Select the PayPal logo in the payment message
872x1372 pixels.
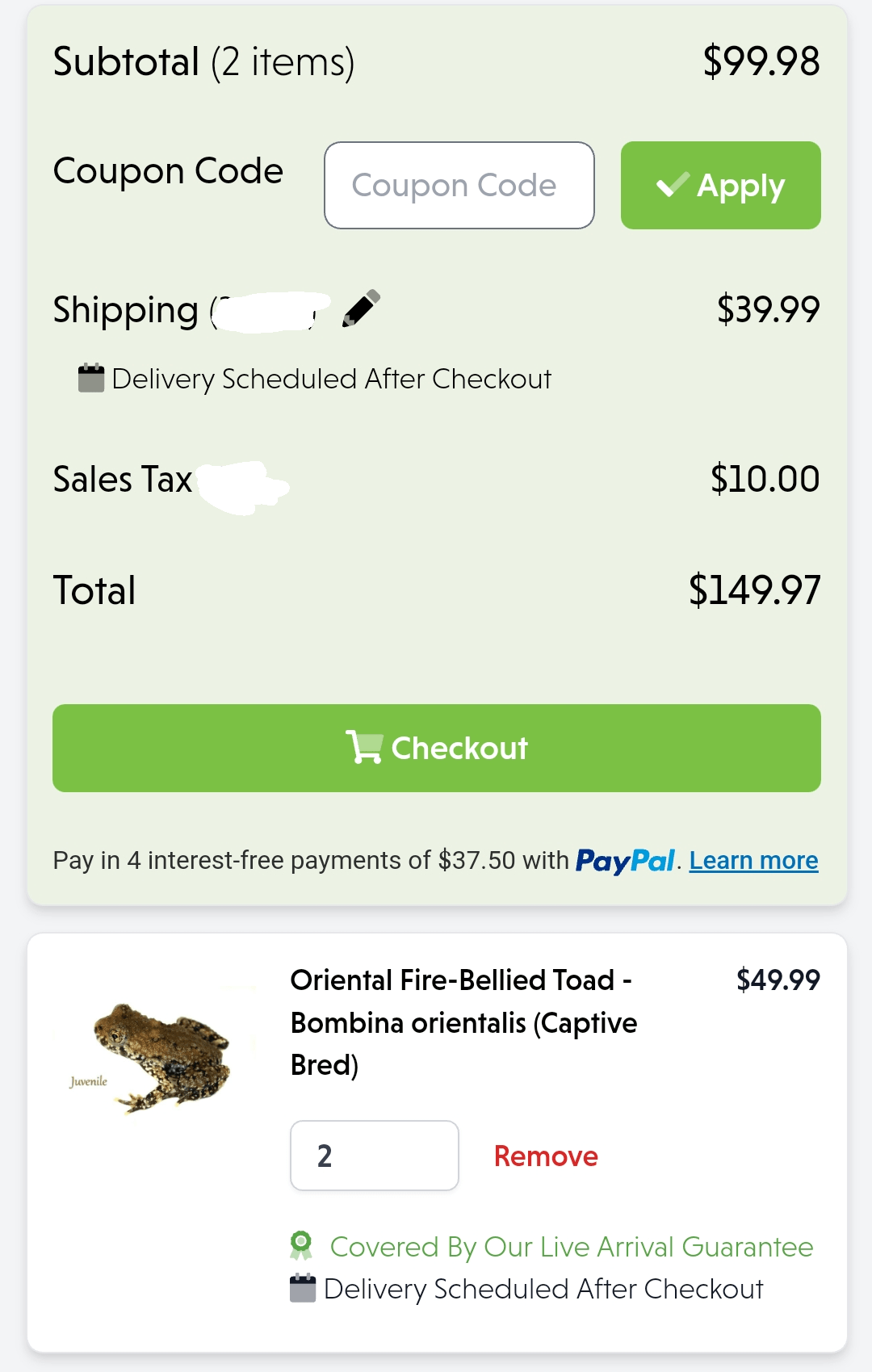[624, 860]
